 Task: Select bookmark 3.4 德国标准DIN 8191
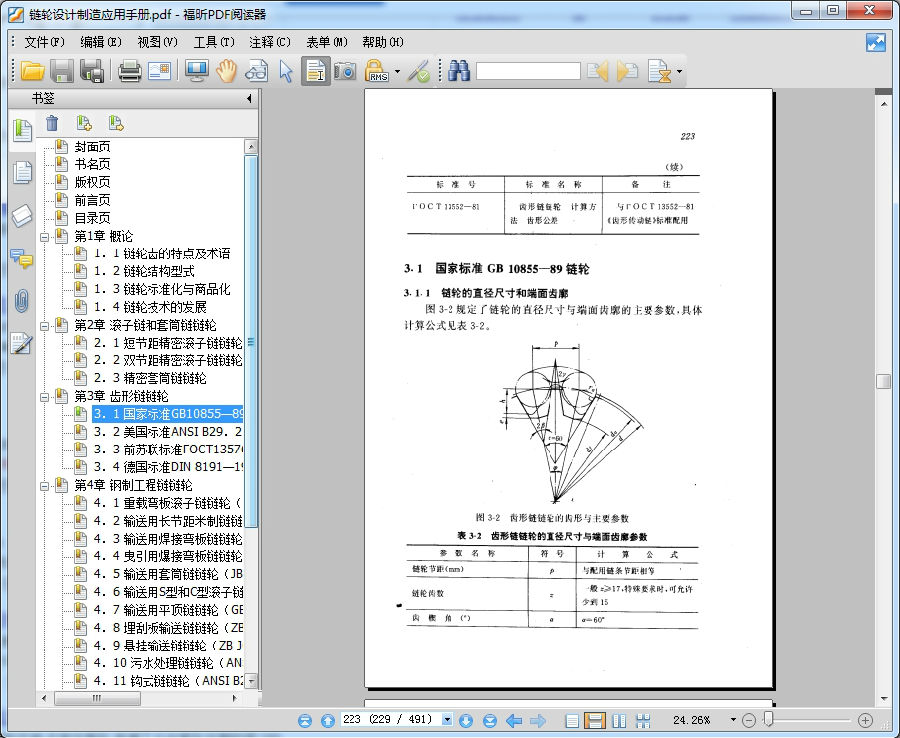[x=168, y=467]
